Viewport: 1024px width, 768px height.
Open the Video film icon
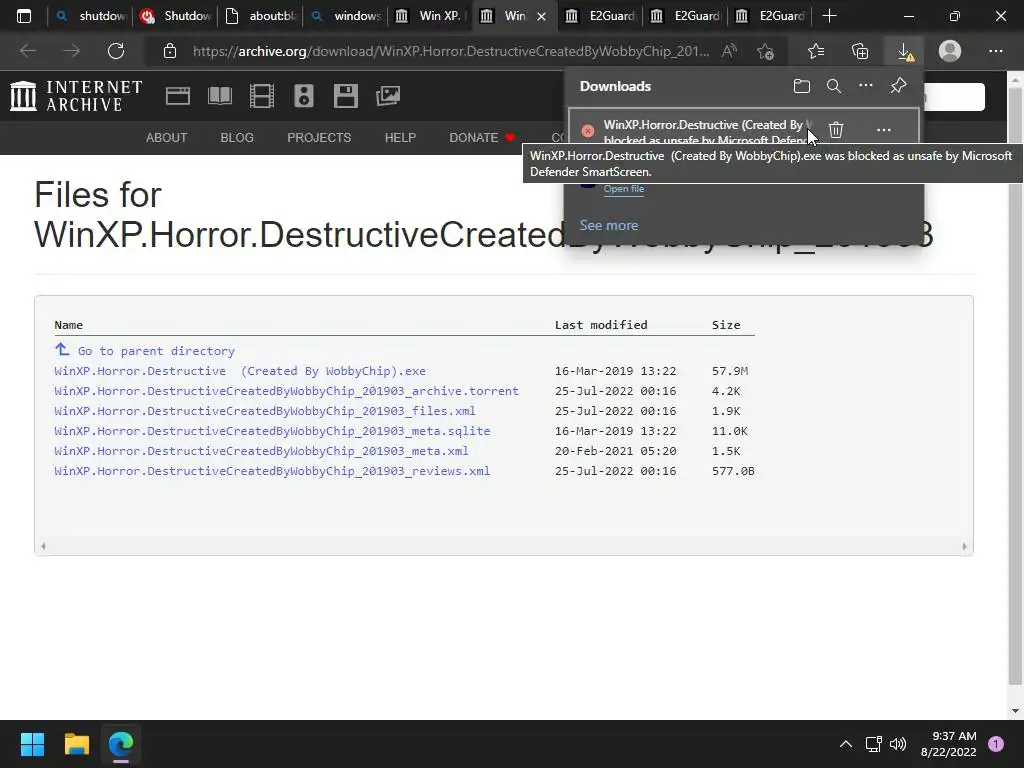coord(261,96)
